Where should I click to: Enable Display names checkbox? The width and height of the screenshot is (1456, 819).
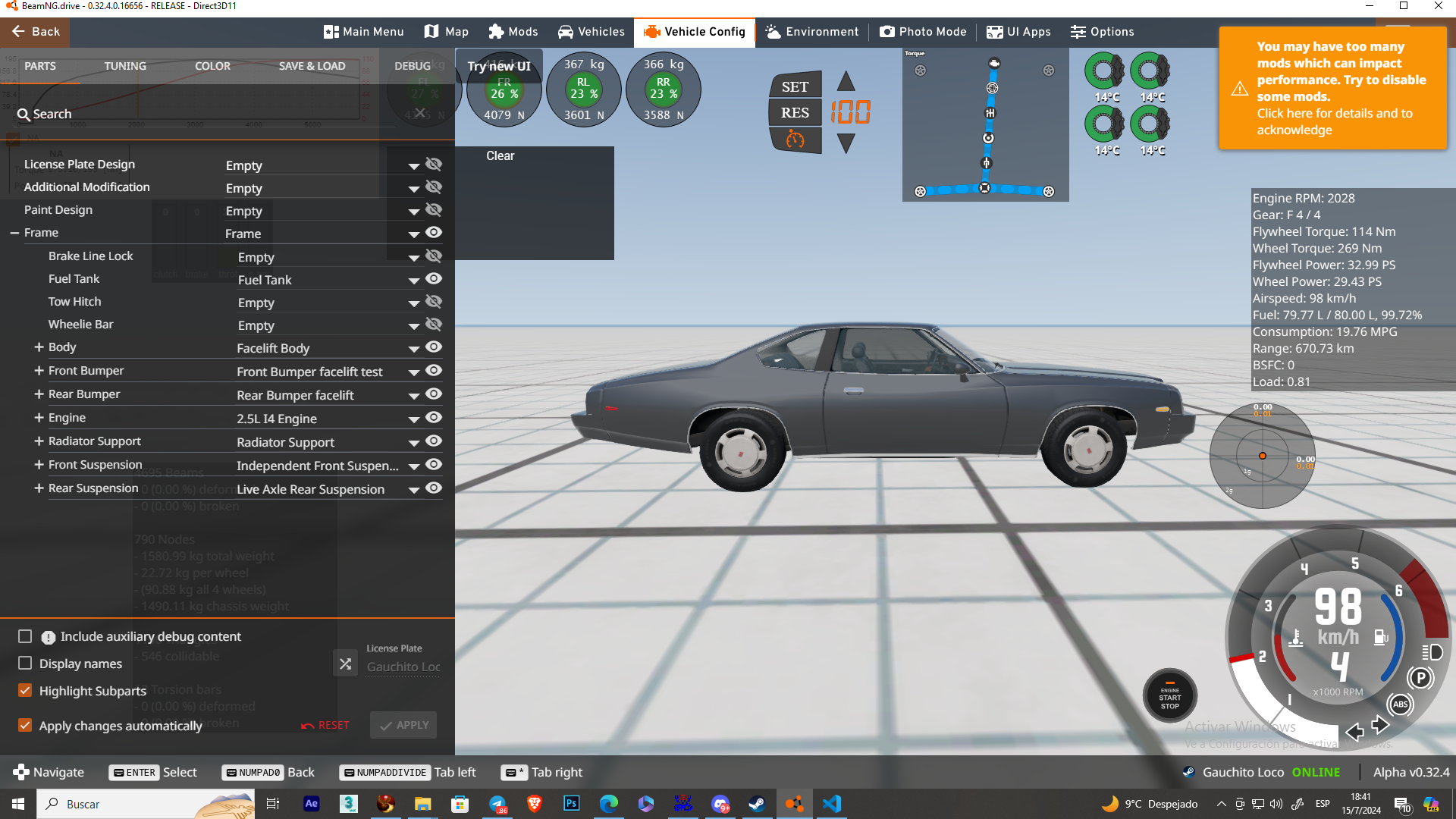(25, 664)
